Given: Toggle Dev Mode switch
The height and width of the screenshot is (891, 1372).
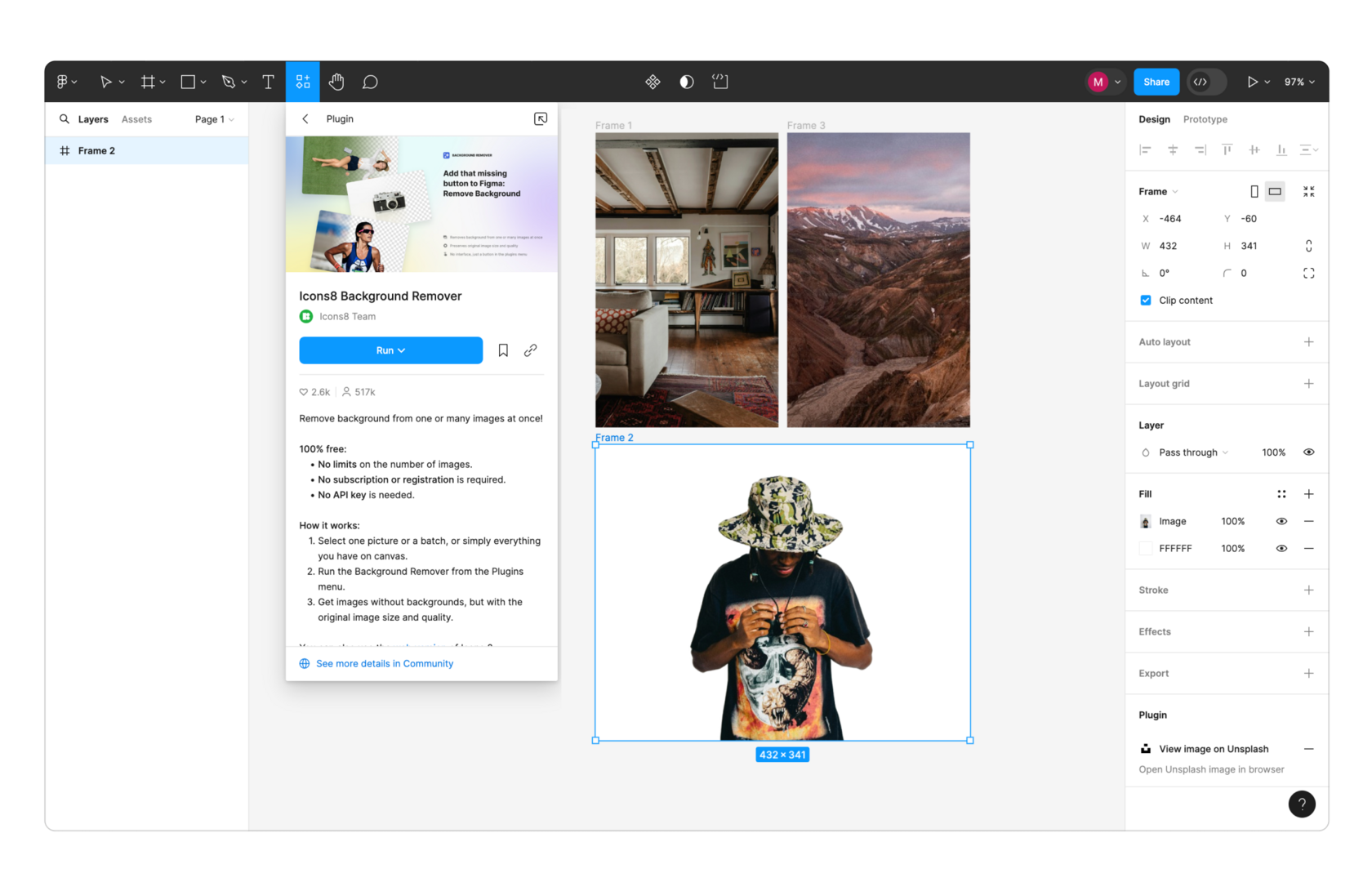Looking at the screenshot, I should (x=1207, y=82).
